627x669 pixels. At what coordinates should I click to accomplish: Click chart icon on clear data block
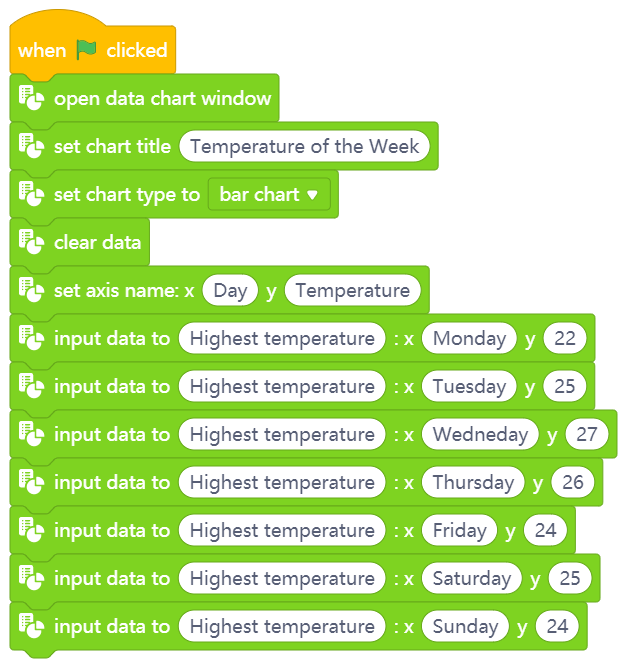click(31, 242)
